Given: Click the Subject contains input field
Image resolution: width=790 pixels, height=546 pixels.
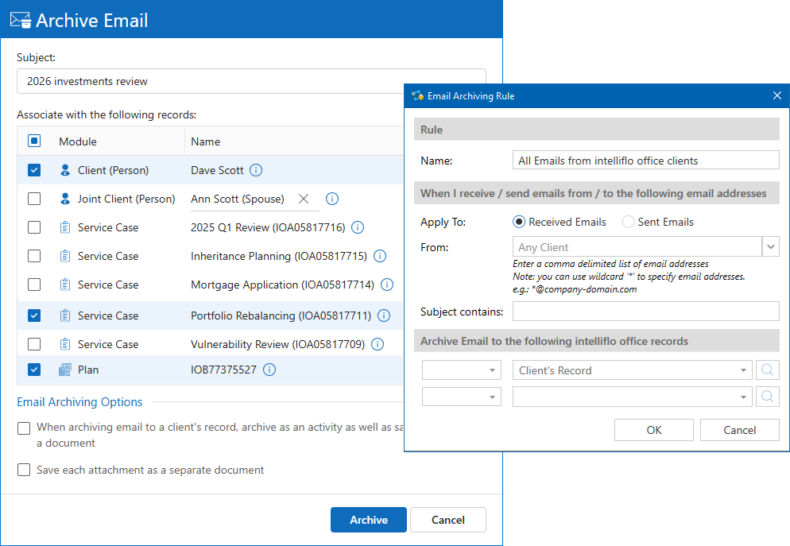Looking at the screenshot, I should tap(645, 312).
